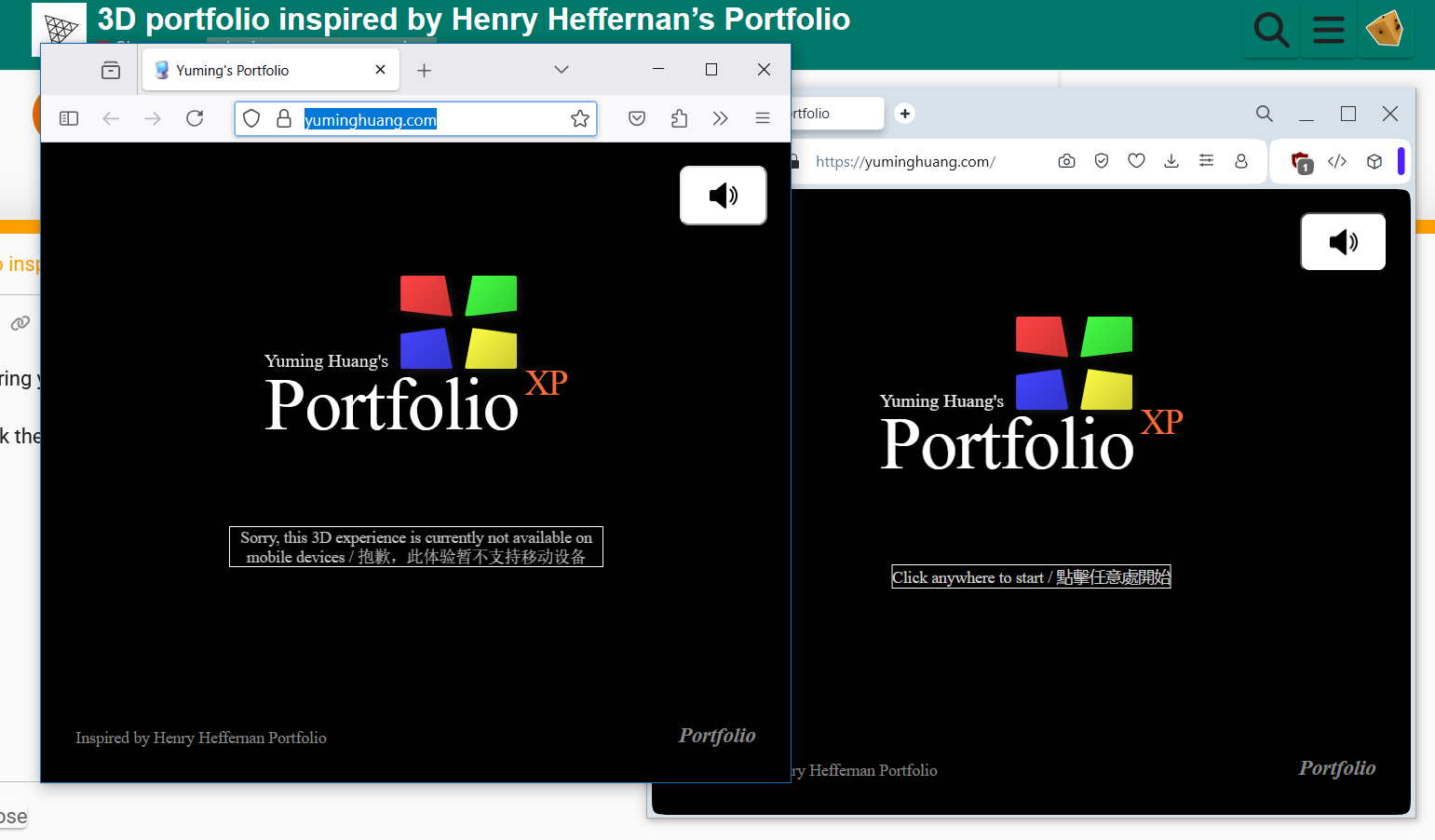Toggle sound in the background browser page
This screenshot has width=1435, height=840.
pos(1343,242)
